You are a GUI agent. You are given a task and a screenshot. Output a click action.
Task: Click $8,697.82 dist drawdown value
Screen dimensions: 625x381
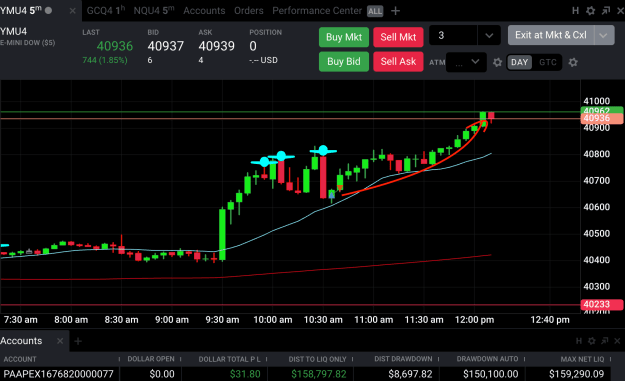tap(410, 374)
